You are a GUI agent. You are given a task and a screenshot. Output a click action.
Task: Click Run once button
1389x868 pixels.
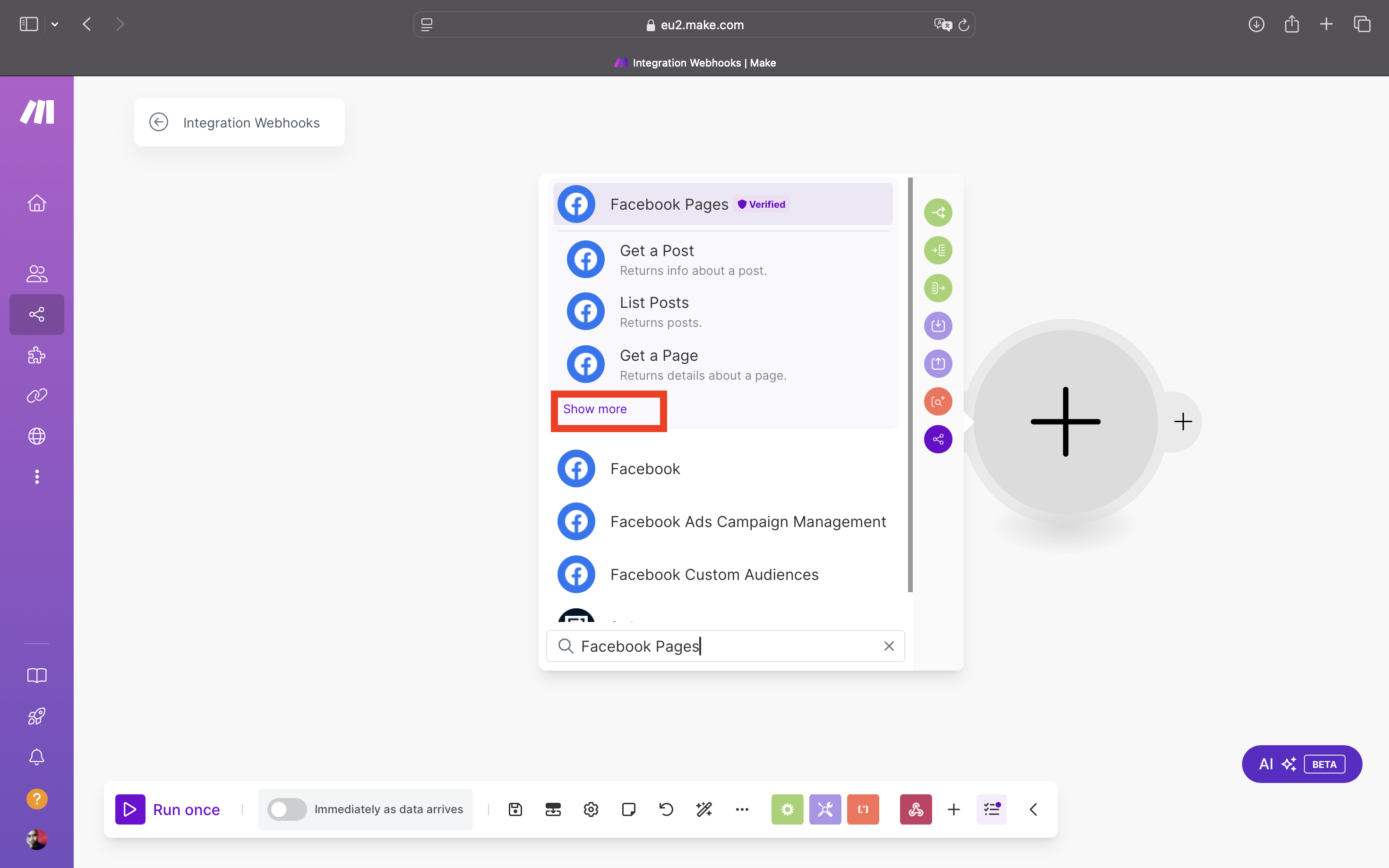(x=168, y=809)
